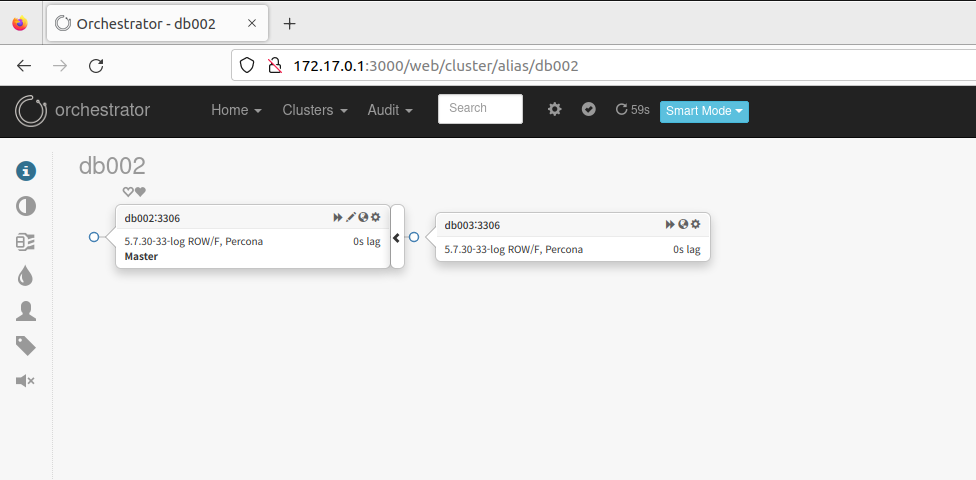Open the gear settings on db003:3306
This screenshot has width=976, height=480.
click(695, 224)
